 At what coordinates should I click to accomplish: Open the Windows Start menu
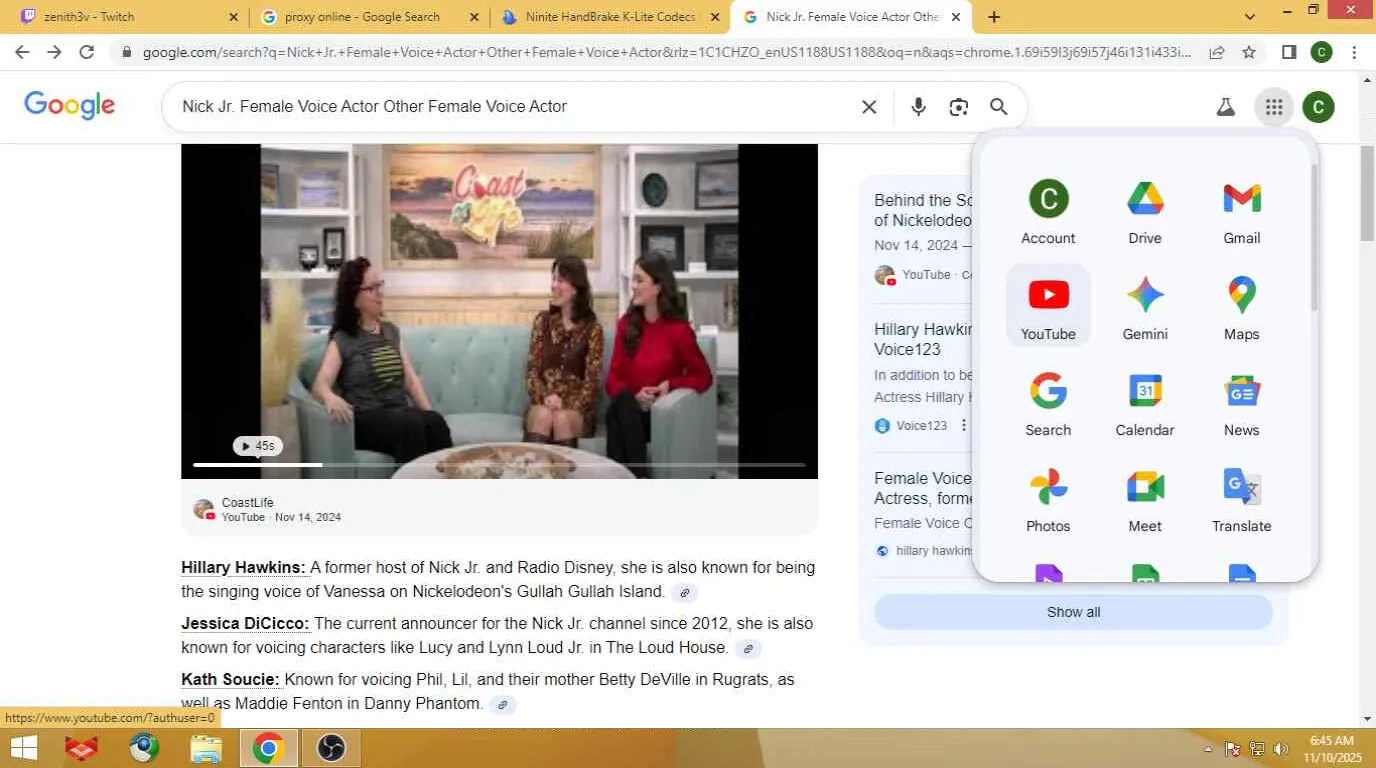[23, 748]
